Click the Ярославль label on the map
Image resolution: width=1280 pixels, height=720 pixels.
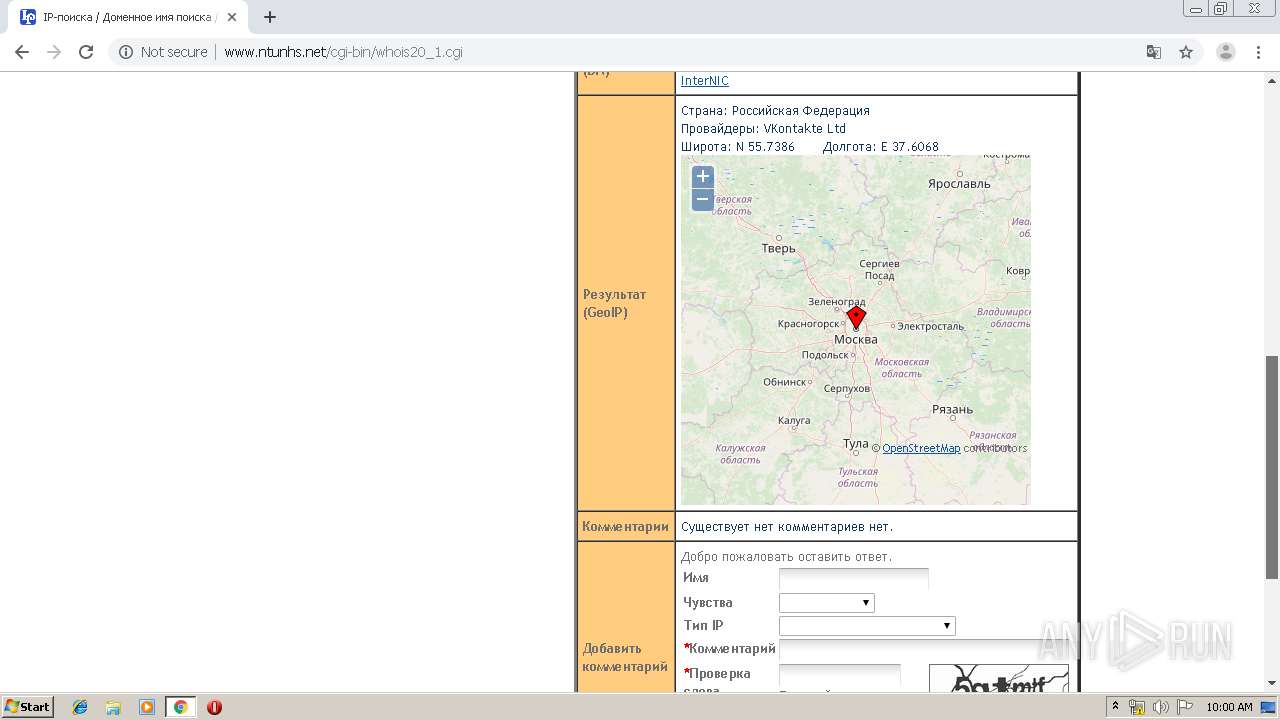(959, 184)
